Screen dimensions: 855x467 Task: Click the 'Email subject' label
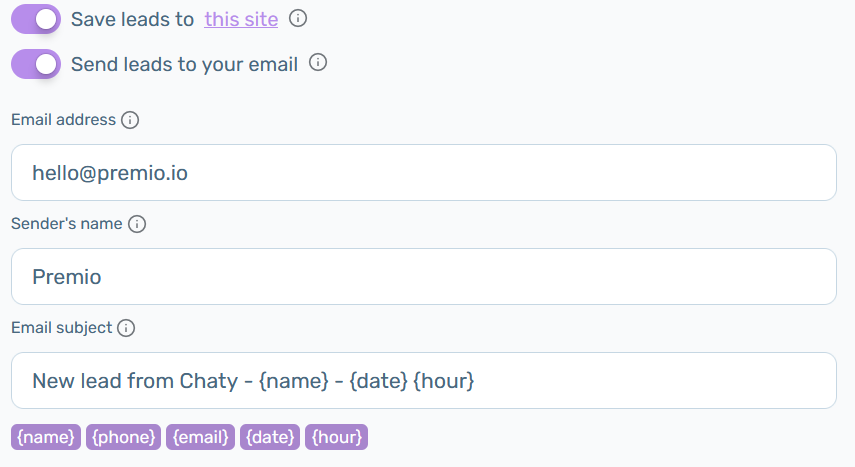pyautogui.click(x=62, y=328)
